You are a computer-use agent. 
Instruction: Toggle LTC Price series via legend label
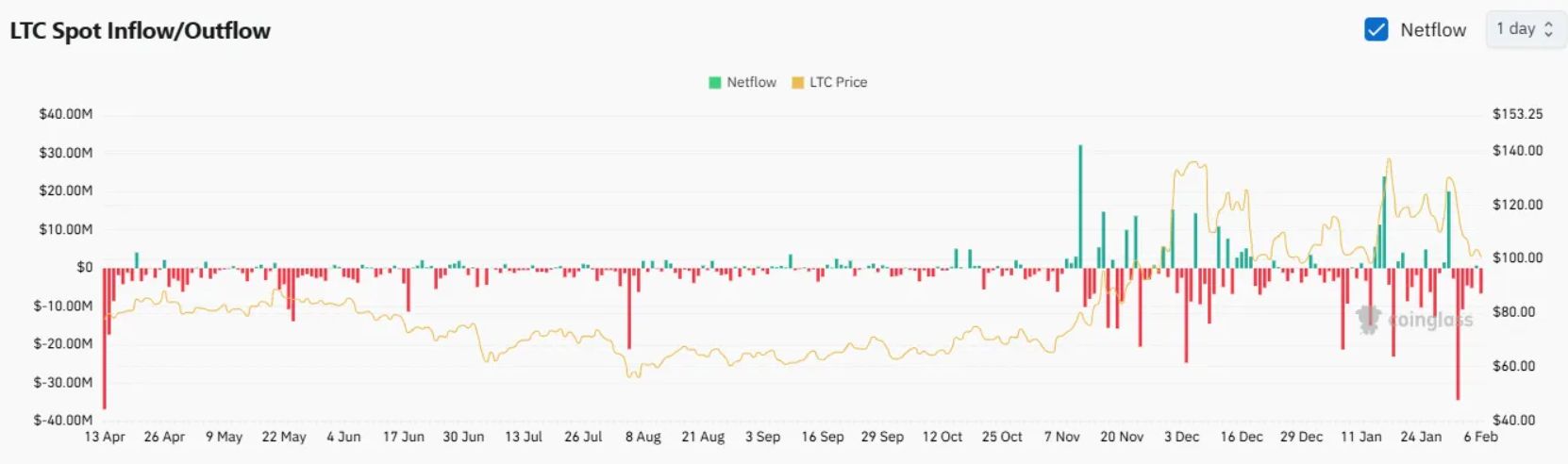(838, 83)
